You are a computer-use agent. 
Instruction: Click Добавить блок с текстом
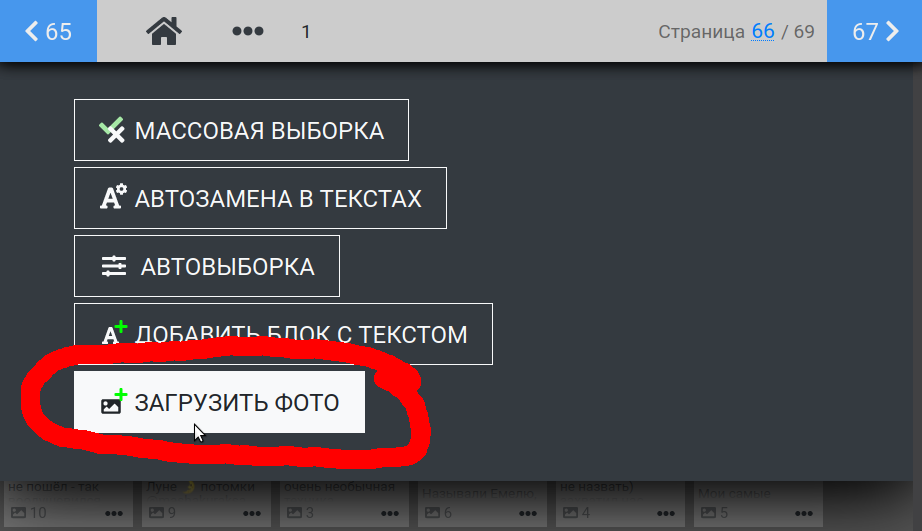click(x=283, y=334)
